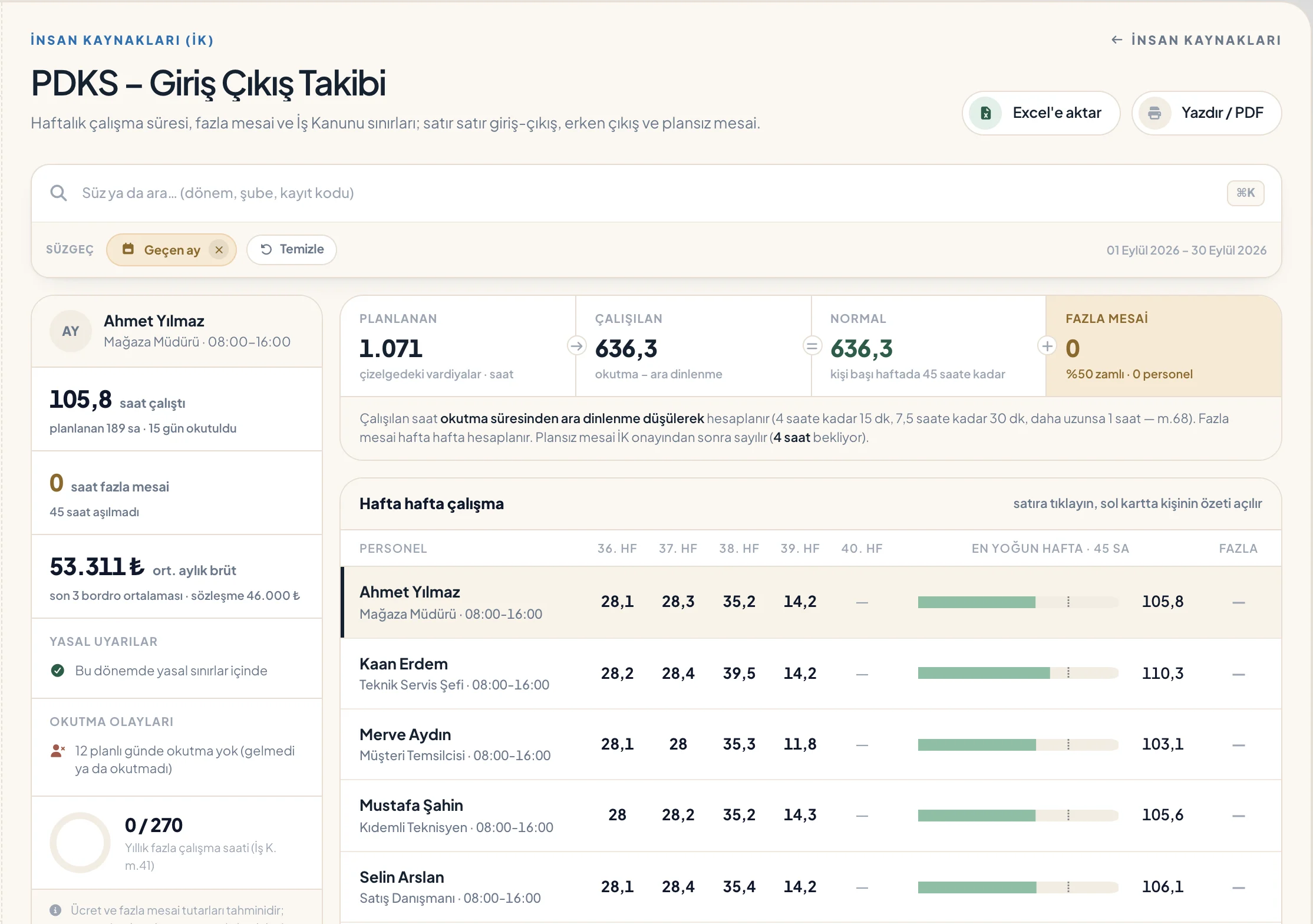Focus the Süz ya da ara search field
The width and height of the screenshot is (1313, 924).
648,193
